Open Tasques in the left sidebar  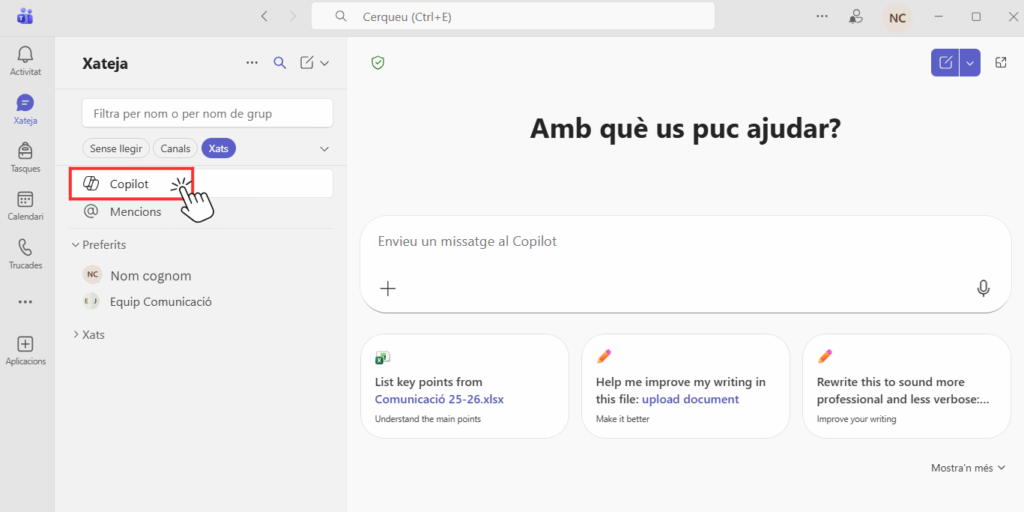click(x=25, y=156)
